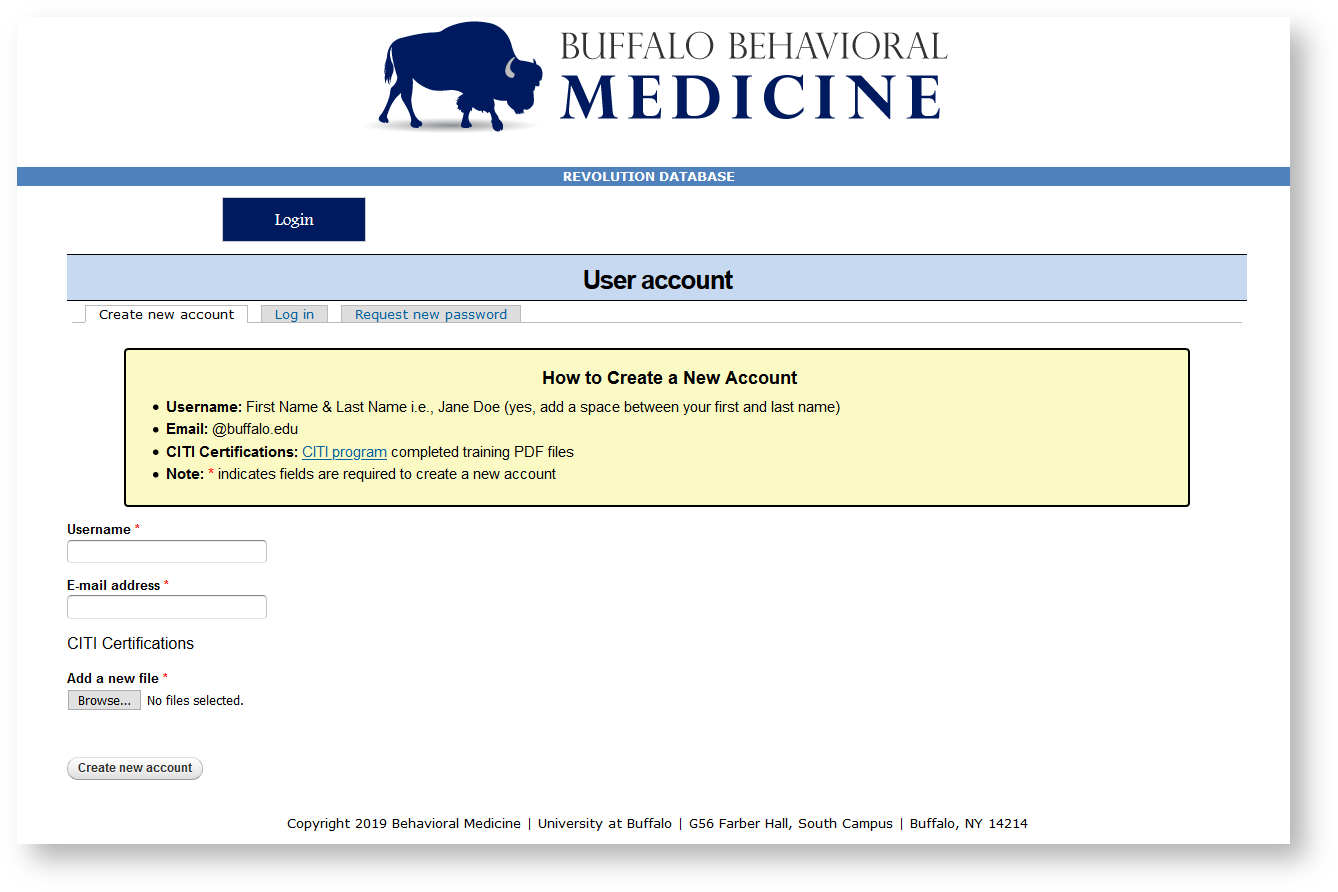Focus the Username text field
Image resolution: width=1338 pixels, height=892 pixels.
click(167, 552)
